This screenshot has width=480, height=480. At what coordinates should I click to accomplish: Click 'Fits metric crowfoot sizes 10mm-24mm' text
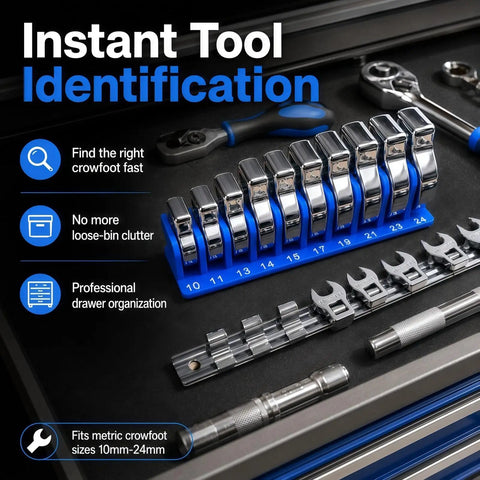119,443
